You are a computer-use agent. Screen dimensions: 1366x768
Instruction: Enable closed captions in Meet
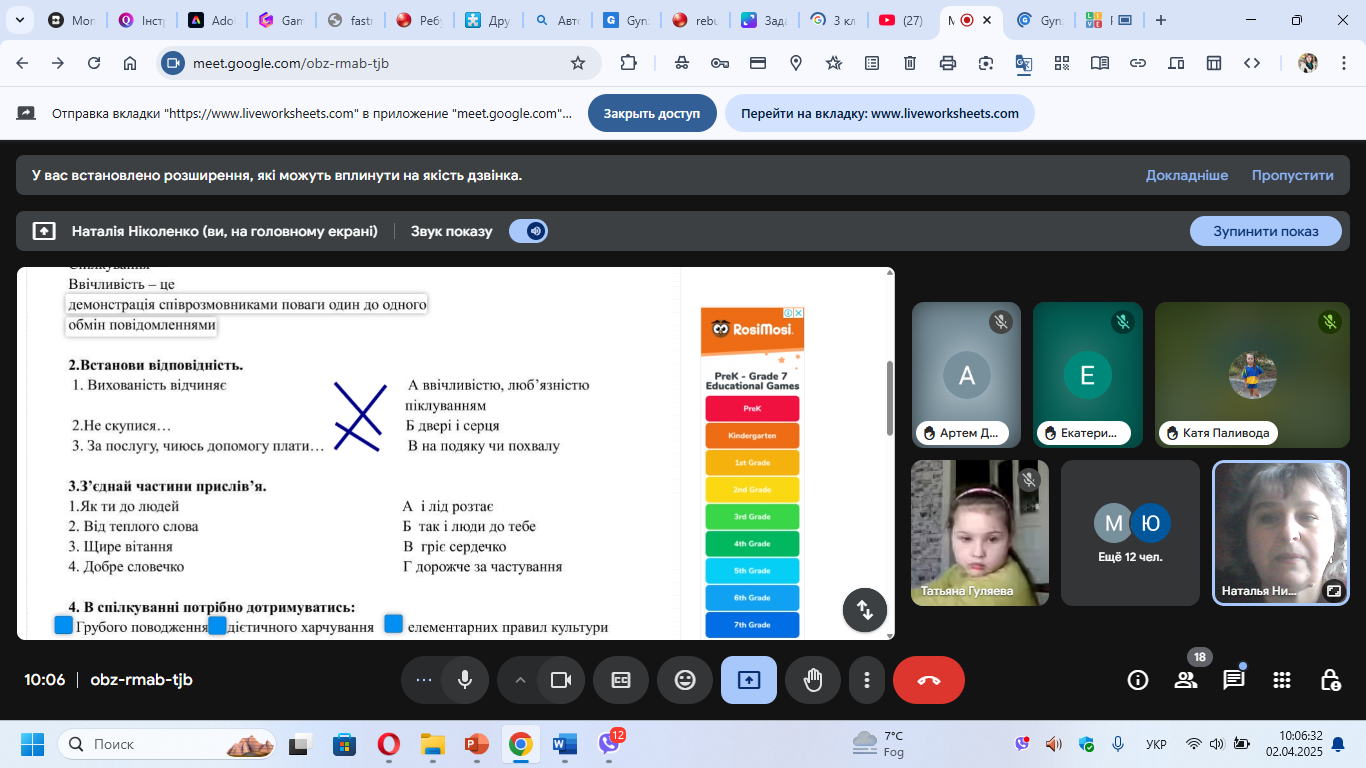tap(621, 680)
